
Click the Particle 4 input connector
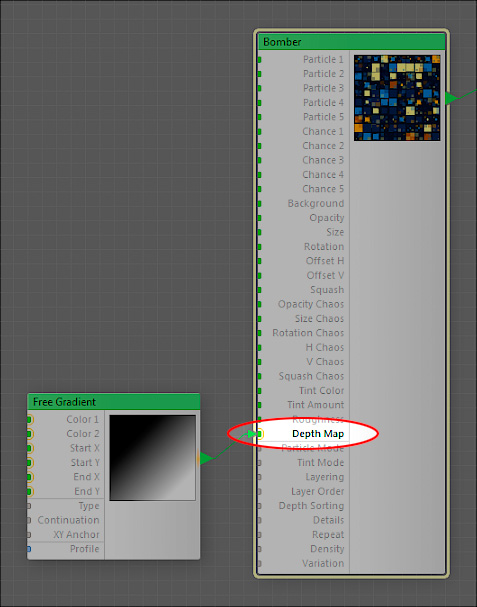(259, 103)
